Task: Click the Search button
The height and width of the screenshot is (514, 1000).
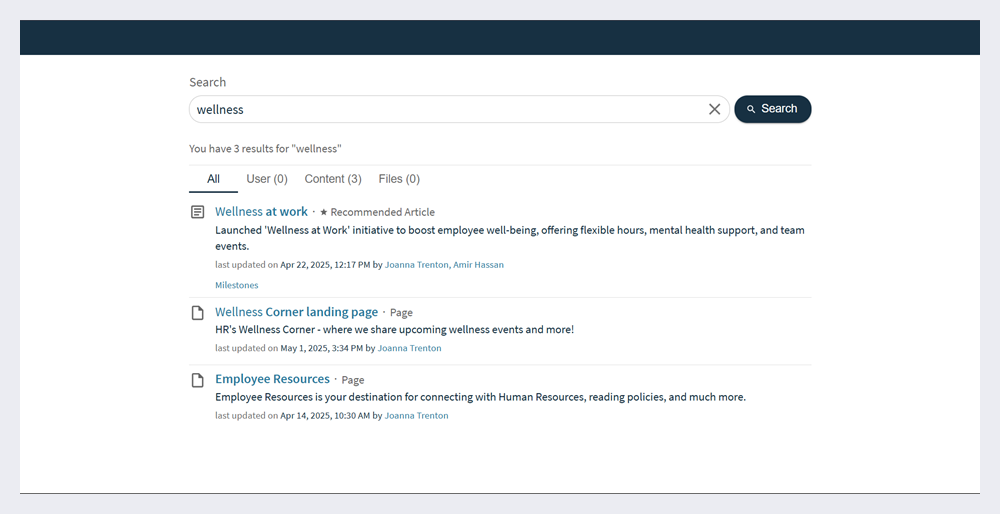Action: point(772,109)
